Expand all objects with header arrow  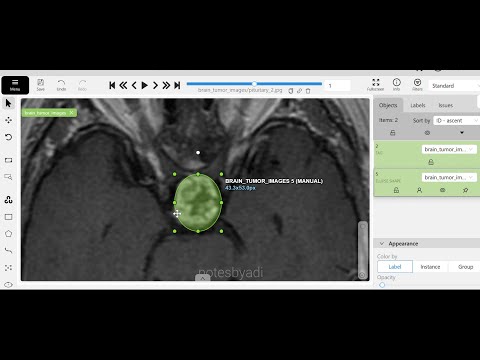pos(462,133)
